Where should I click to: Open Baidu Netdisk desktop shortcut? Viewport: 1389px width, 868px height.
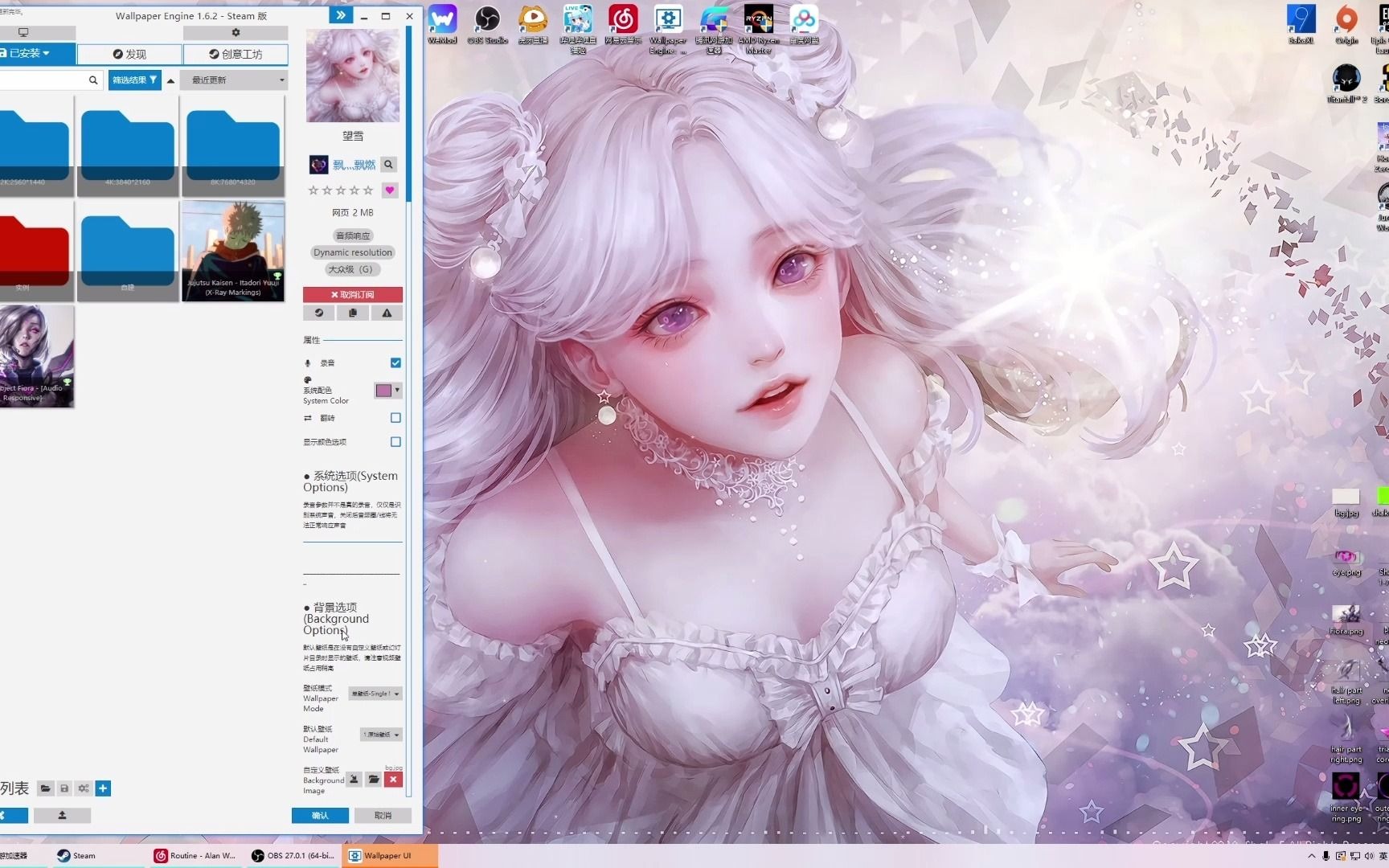[804, 26]
